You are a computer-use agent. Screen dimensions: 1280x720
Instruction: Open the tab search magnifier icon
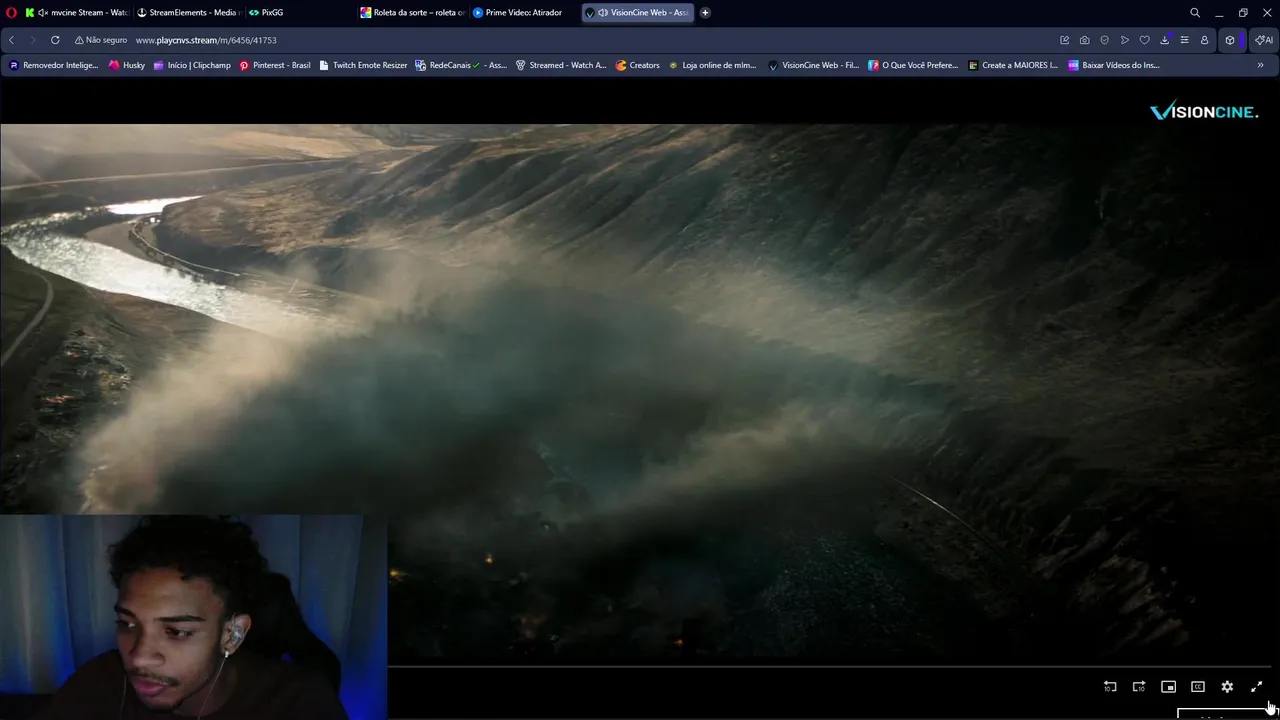[1195, 12]
